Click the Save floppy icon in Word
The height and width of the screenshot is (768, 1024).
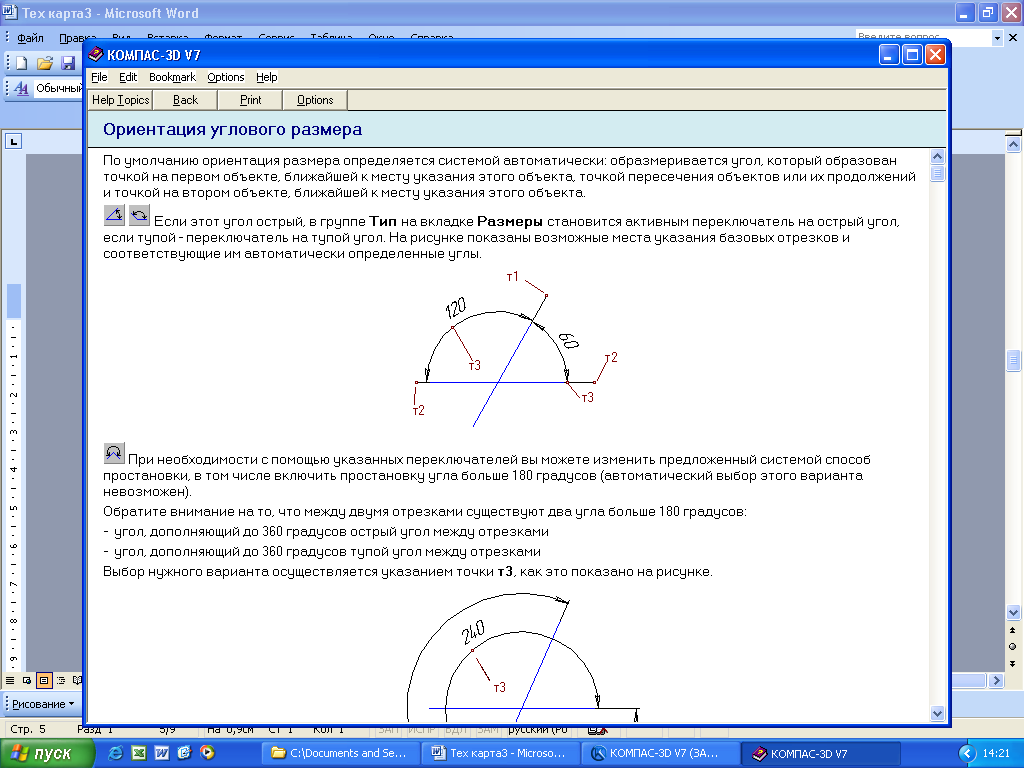(x=68, y=63)
